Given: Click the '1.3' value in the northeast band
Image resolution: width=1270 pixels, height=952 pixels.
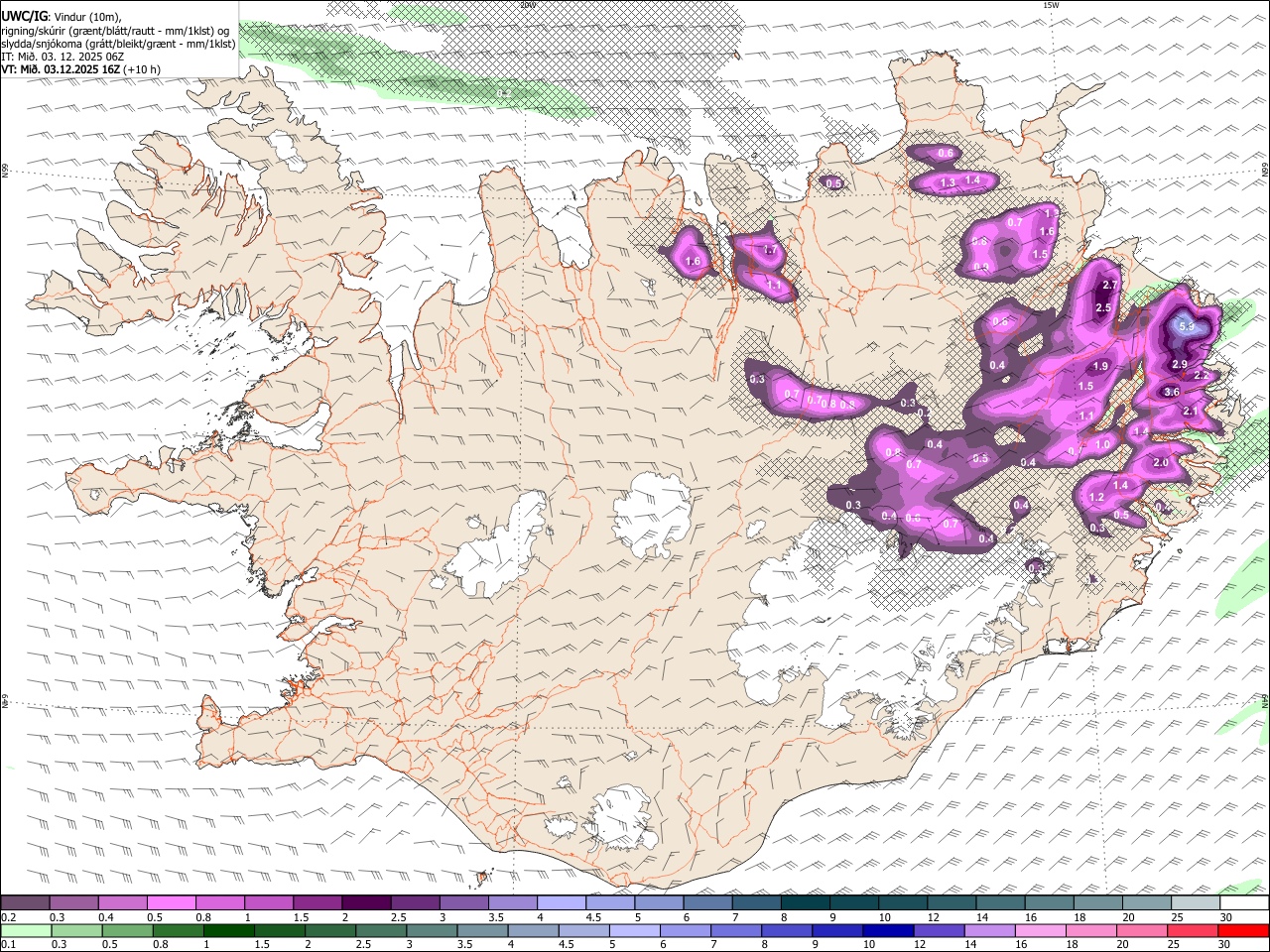Looking at the screenshot, I should click(948, 182).
